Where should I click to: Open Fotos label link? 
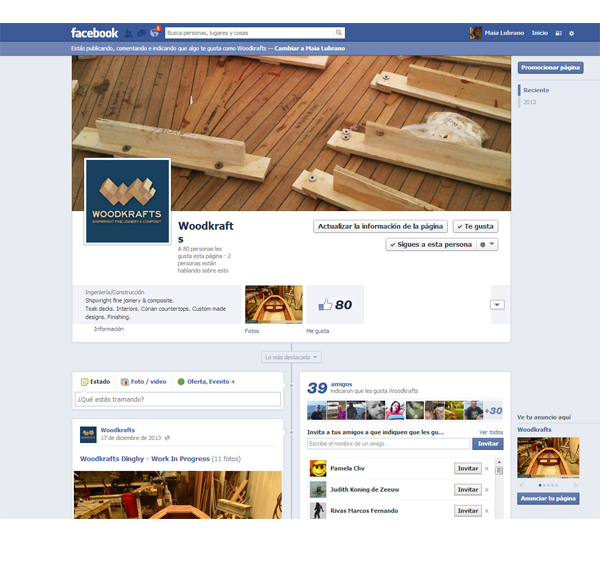click(x=252, y=331)
